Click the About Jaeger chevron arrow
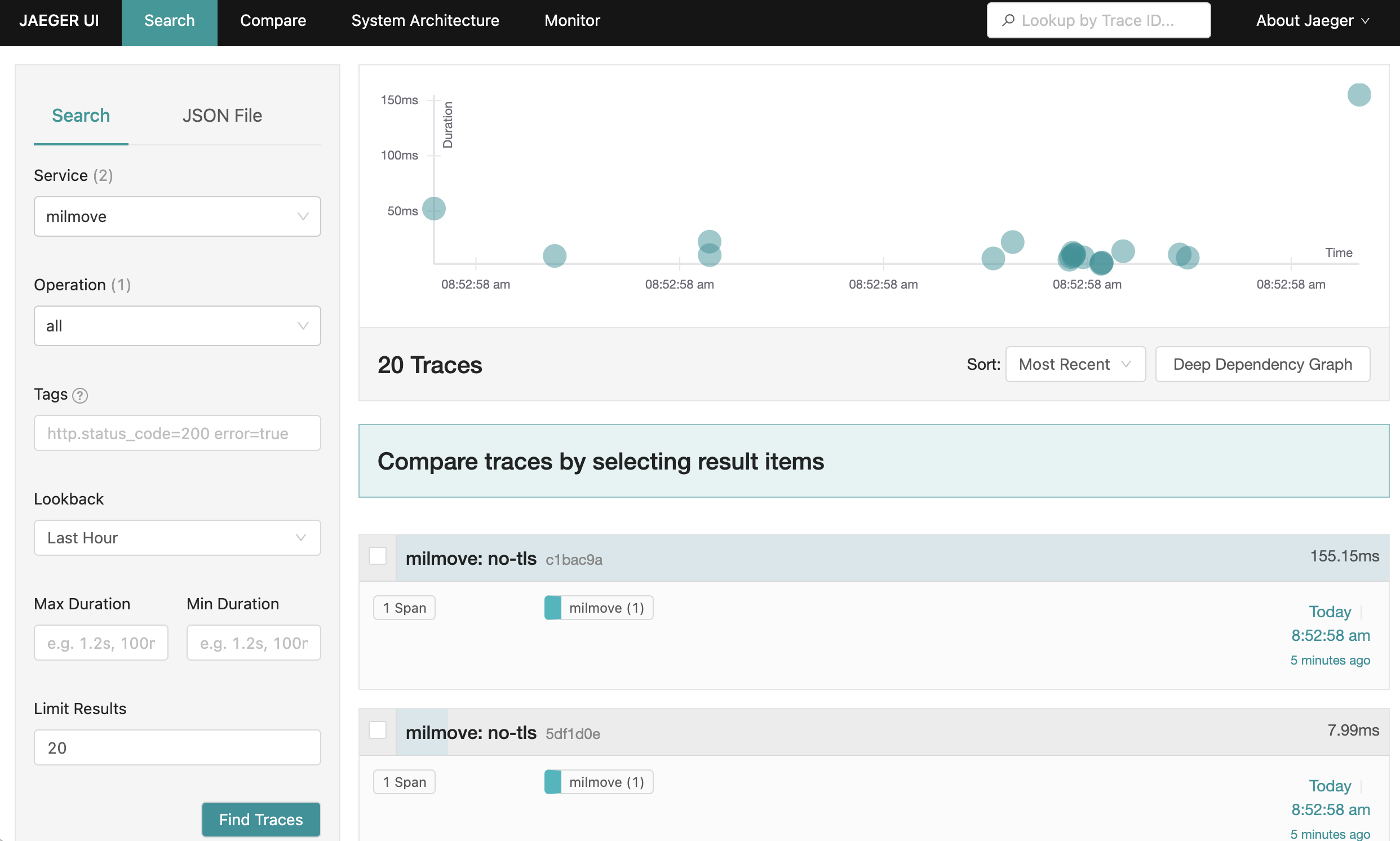1400x841 pixels. 1366,21
